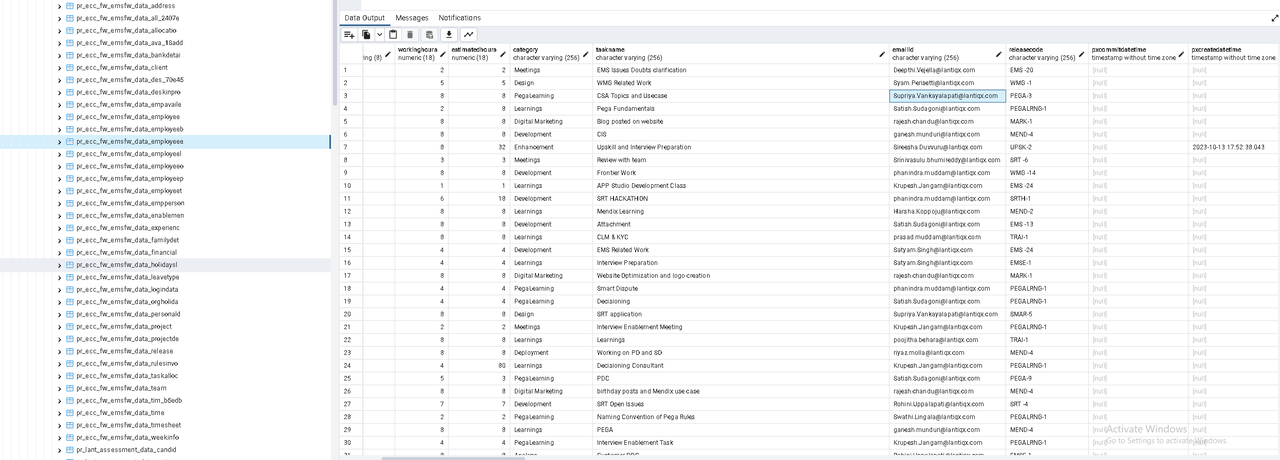The height and width of the screenshot is (460, 1280).
Task: Click the category column header
Action: tap(551, 53)
